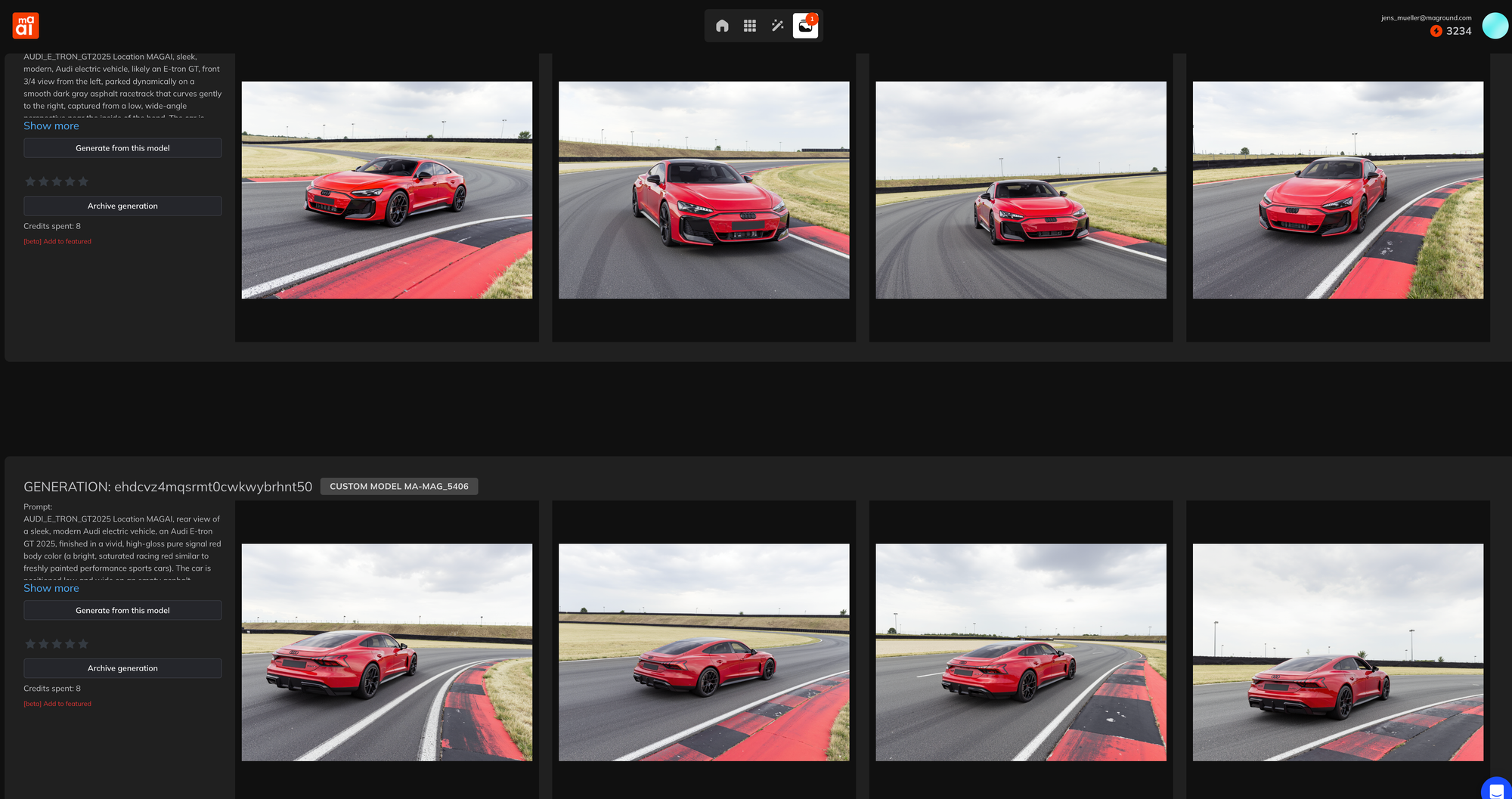Open the fourth rear-view red Audi thumbnail
Image resolution: width=1512 pixels, height=799 pixels.
pyautogui.click(x=1337, y=652)
